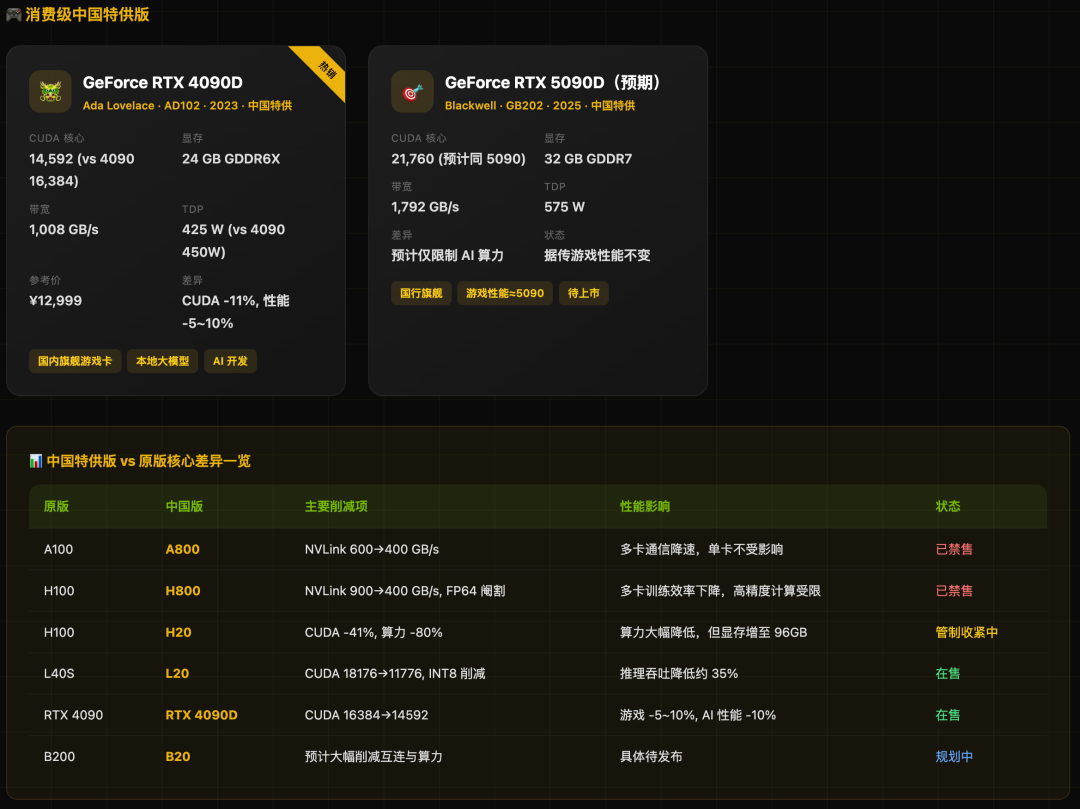Click the 具体待发布 cell
Image resolution: width=1080 pixels, height=809 pixels.
point(651,756)
